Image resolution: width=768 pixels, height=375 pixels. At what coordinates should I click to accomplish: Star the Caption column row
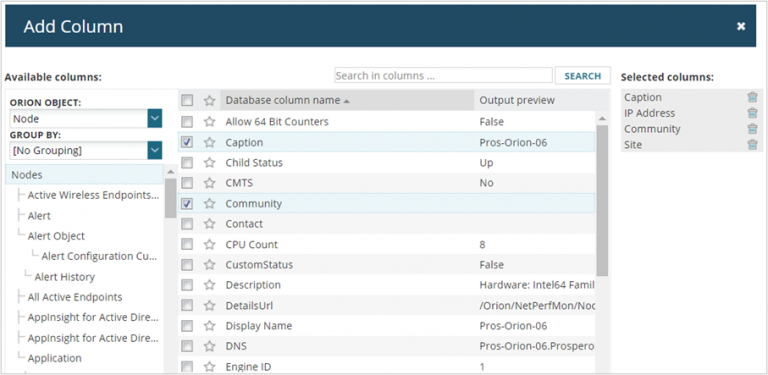pos(210,142)
